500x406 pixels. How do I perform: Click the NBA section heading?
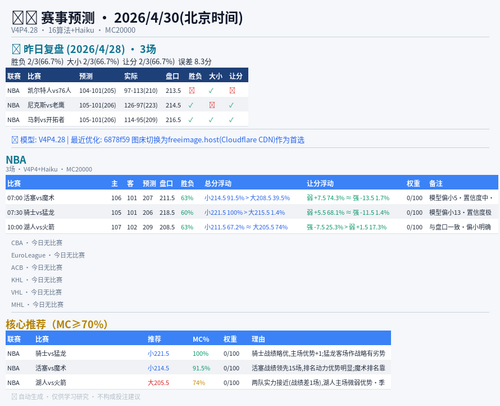click(16, 160)
